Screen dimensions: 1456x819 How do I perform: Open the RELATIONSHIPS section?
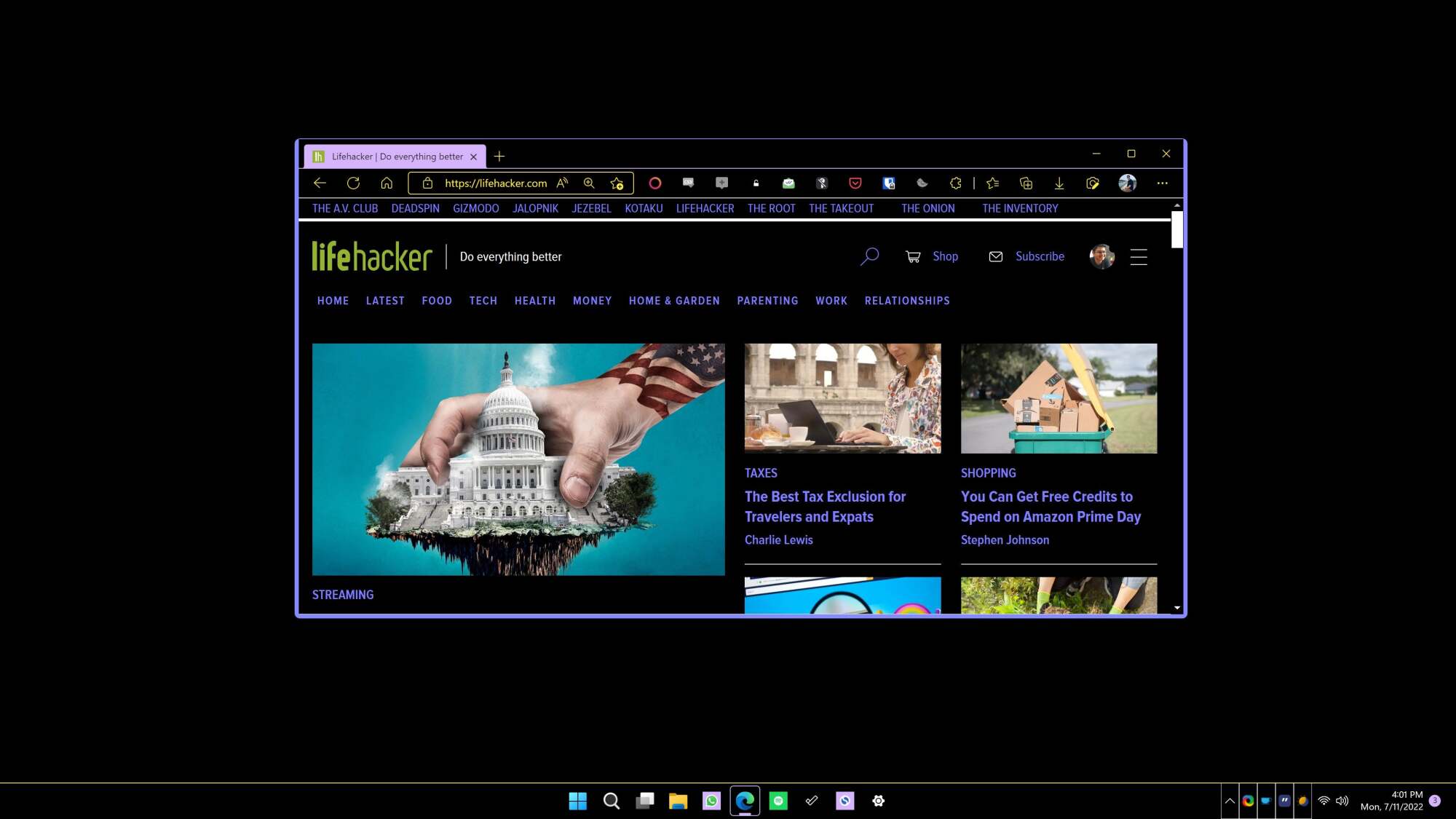907,301
